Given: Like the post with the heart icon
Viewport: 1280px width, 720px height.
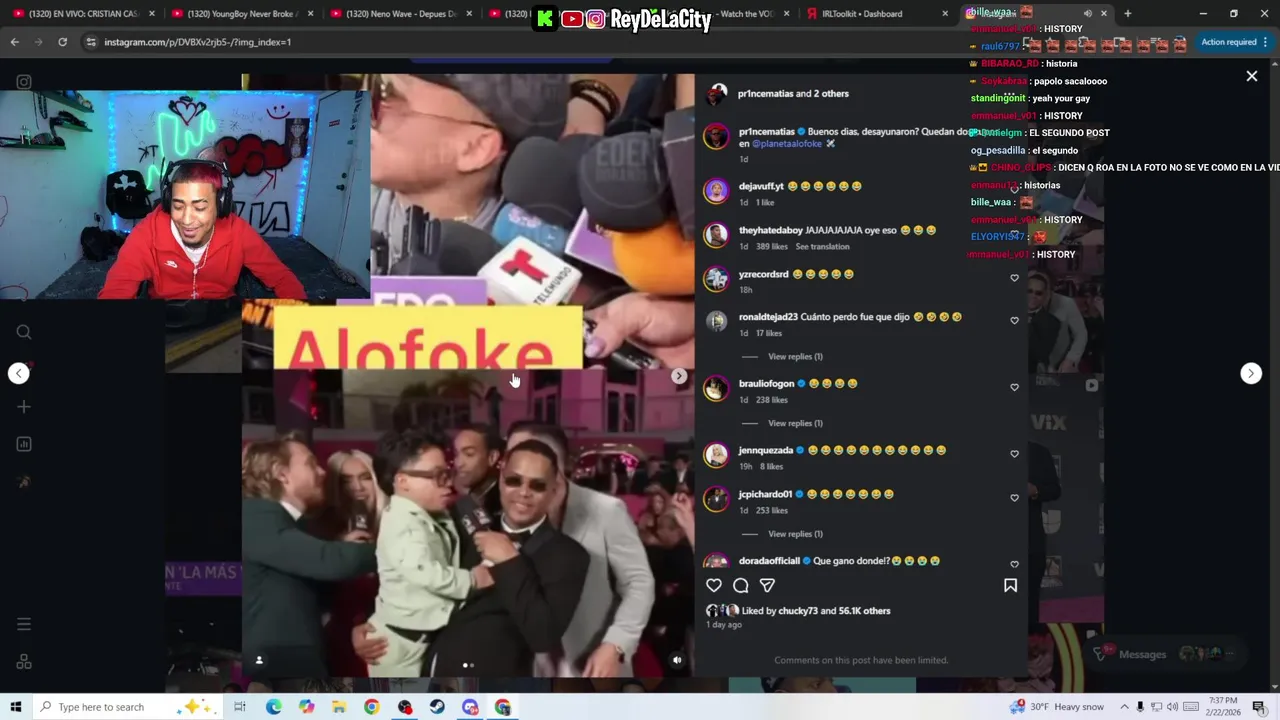Looking at the screenshot, I should pyautogui.click(x=714, y=585).
